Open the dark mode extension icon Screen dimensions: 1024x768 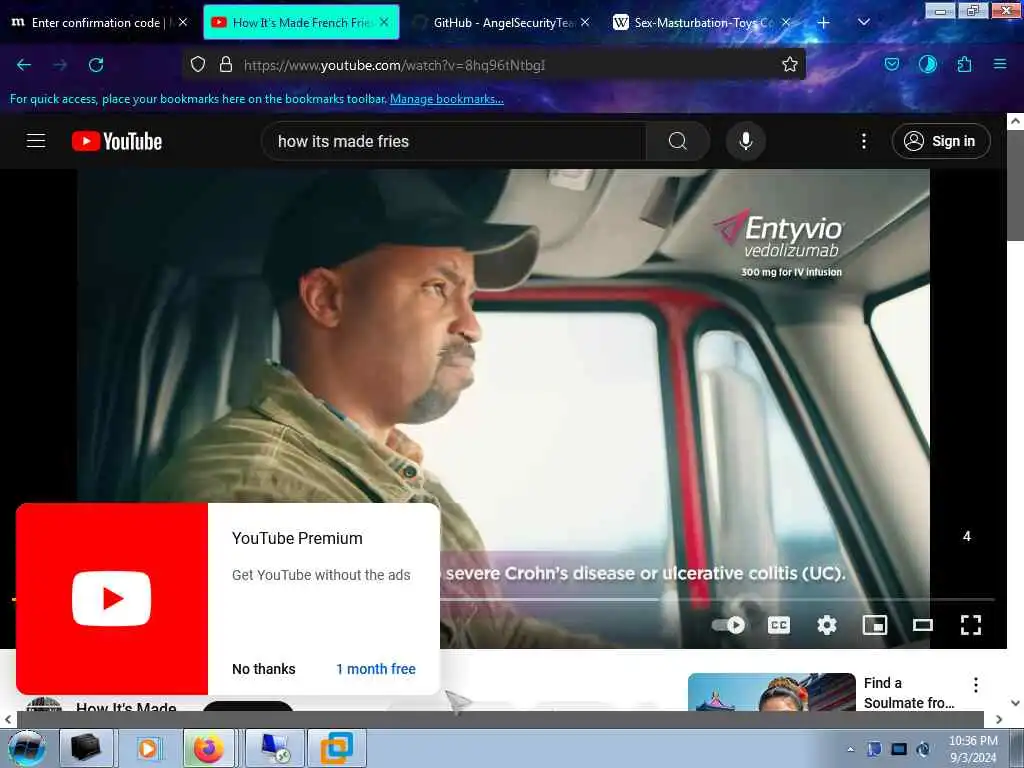tap(928, 64)
